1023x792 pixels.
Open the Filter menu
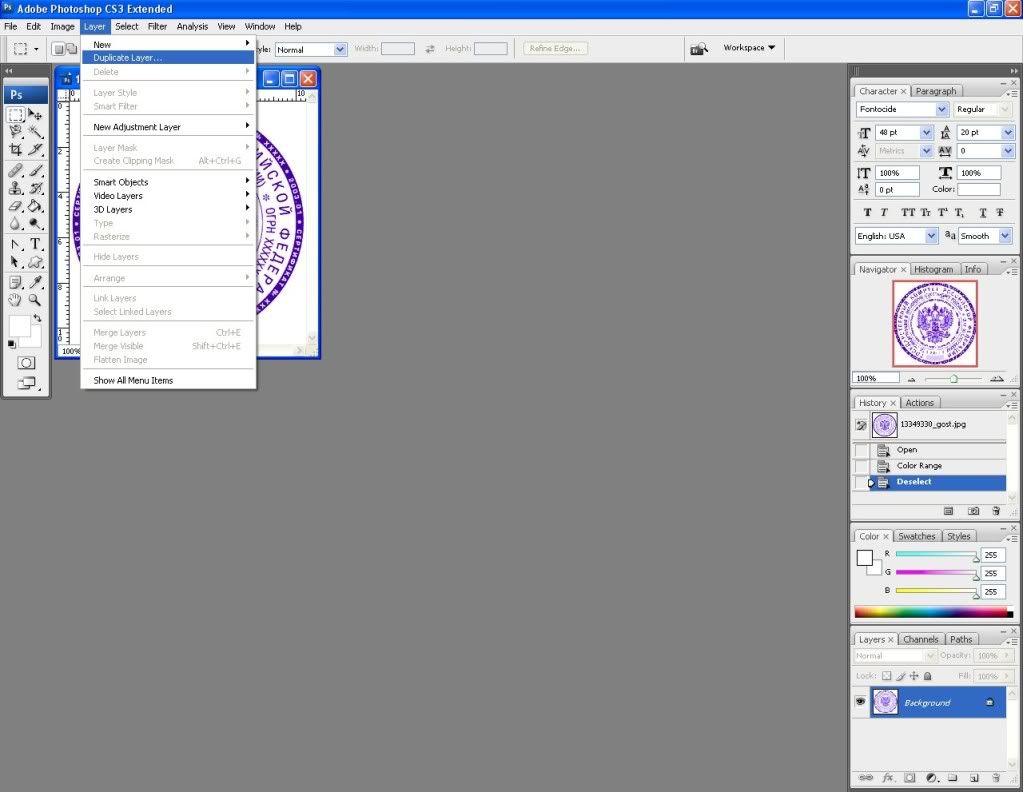point(157,26)
